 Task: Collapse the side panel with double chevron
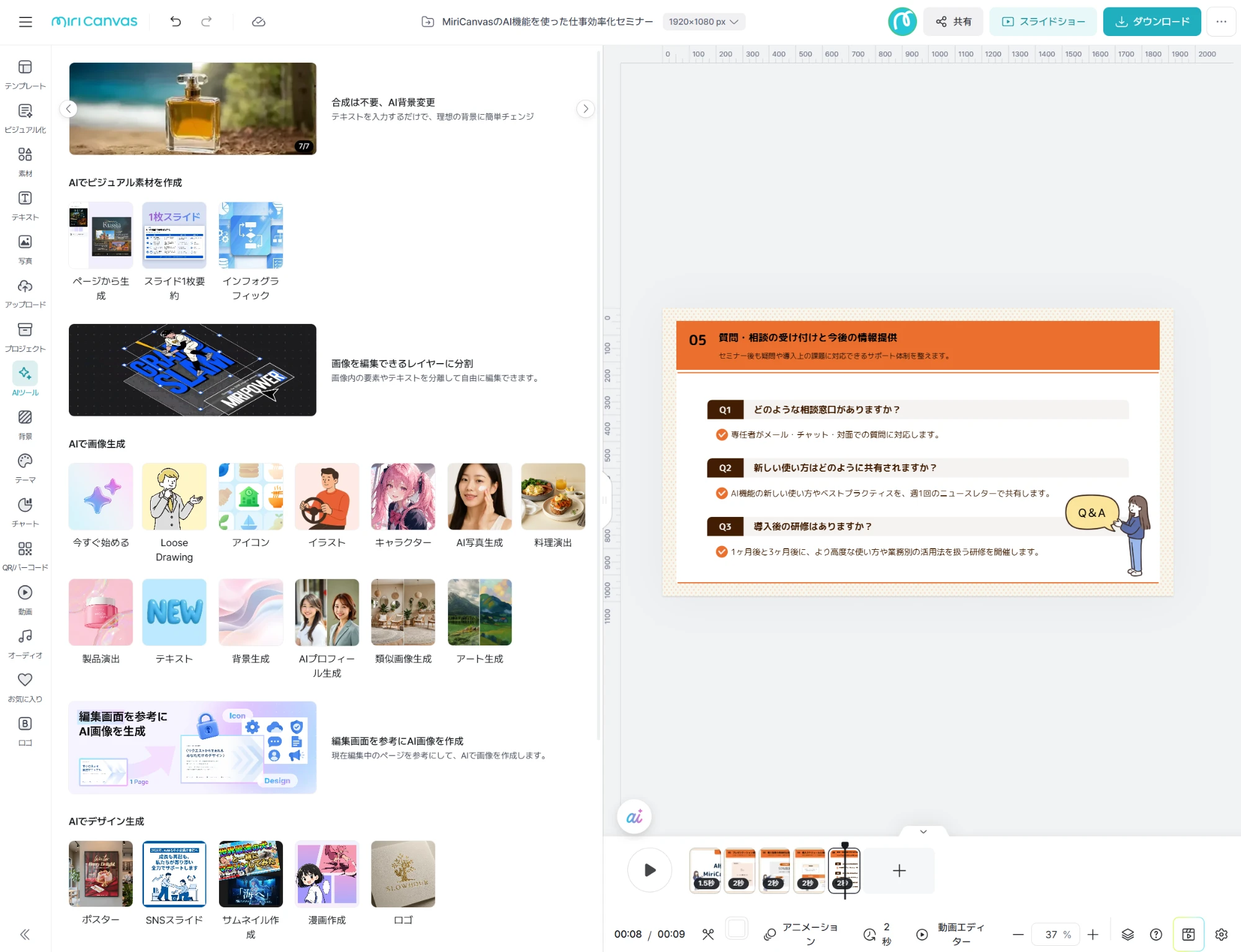click(x=25, y=935)
